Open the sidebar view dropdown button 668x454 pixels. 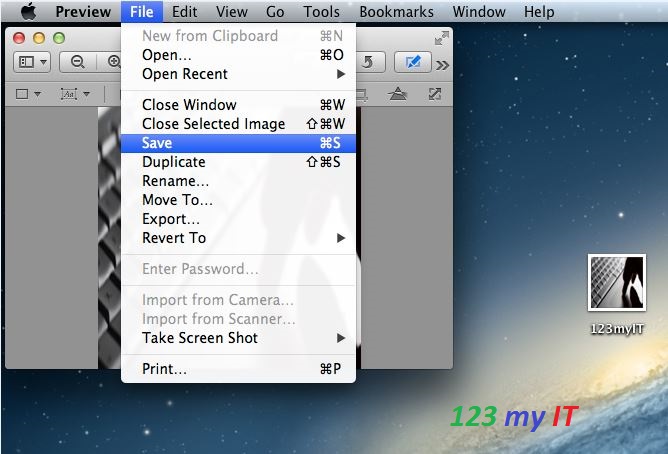(32, 62)
